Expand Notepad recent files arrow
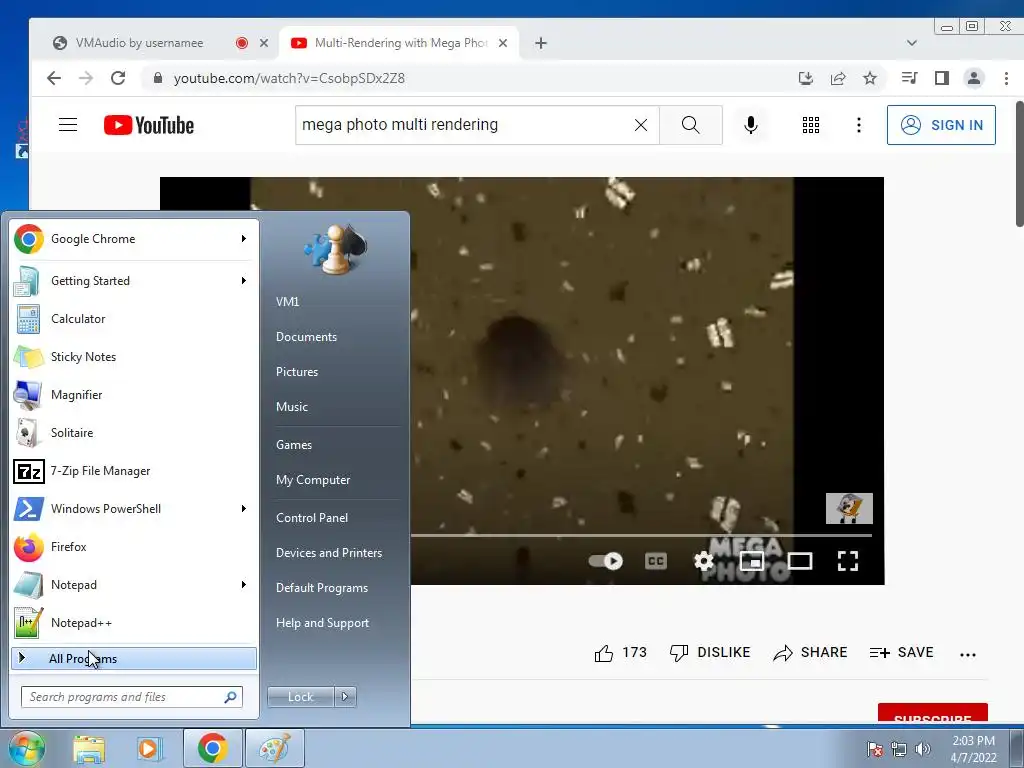Viewport: 1024px width, 768px height. (244, 584)
